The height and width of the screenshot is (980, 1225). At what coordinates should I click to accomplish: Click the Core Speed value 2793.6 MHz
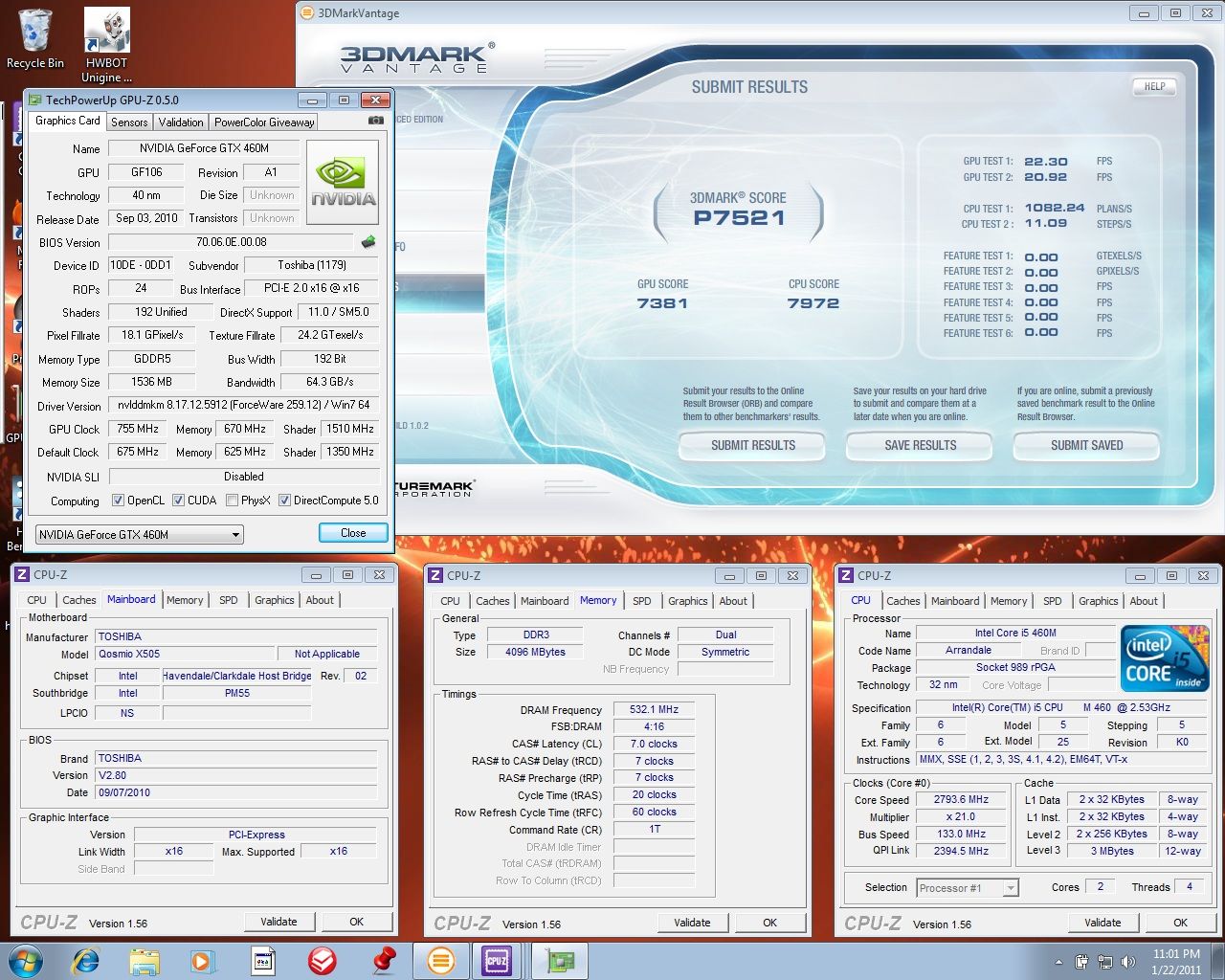(961, 800)
